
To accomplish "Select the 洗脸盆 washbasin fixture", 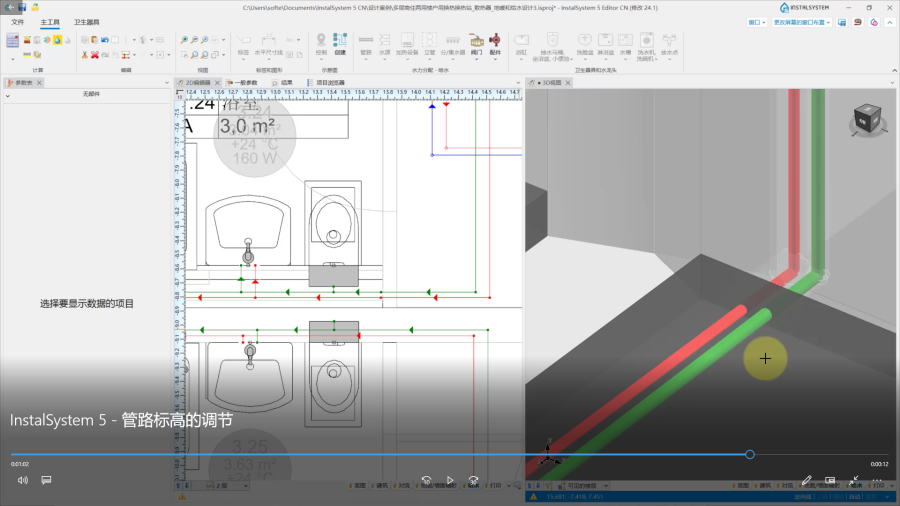I will [584, 45].
